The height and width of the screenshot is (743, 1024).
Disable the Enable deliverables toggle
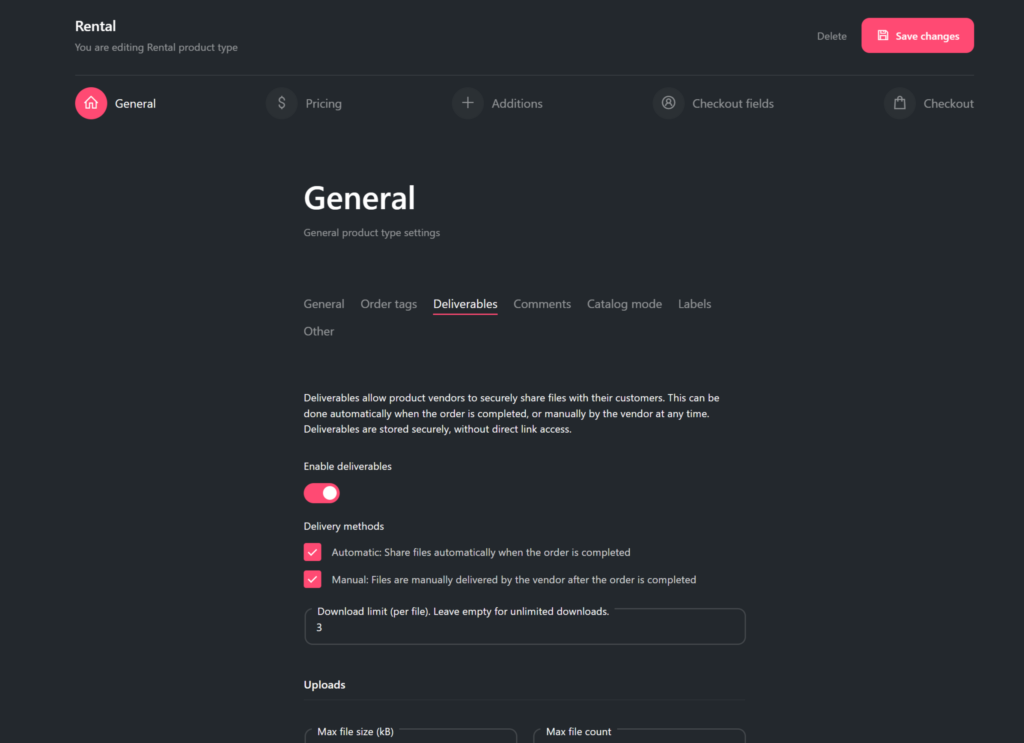tap(322, 493)
